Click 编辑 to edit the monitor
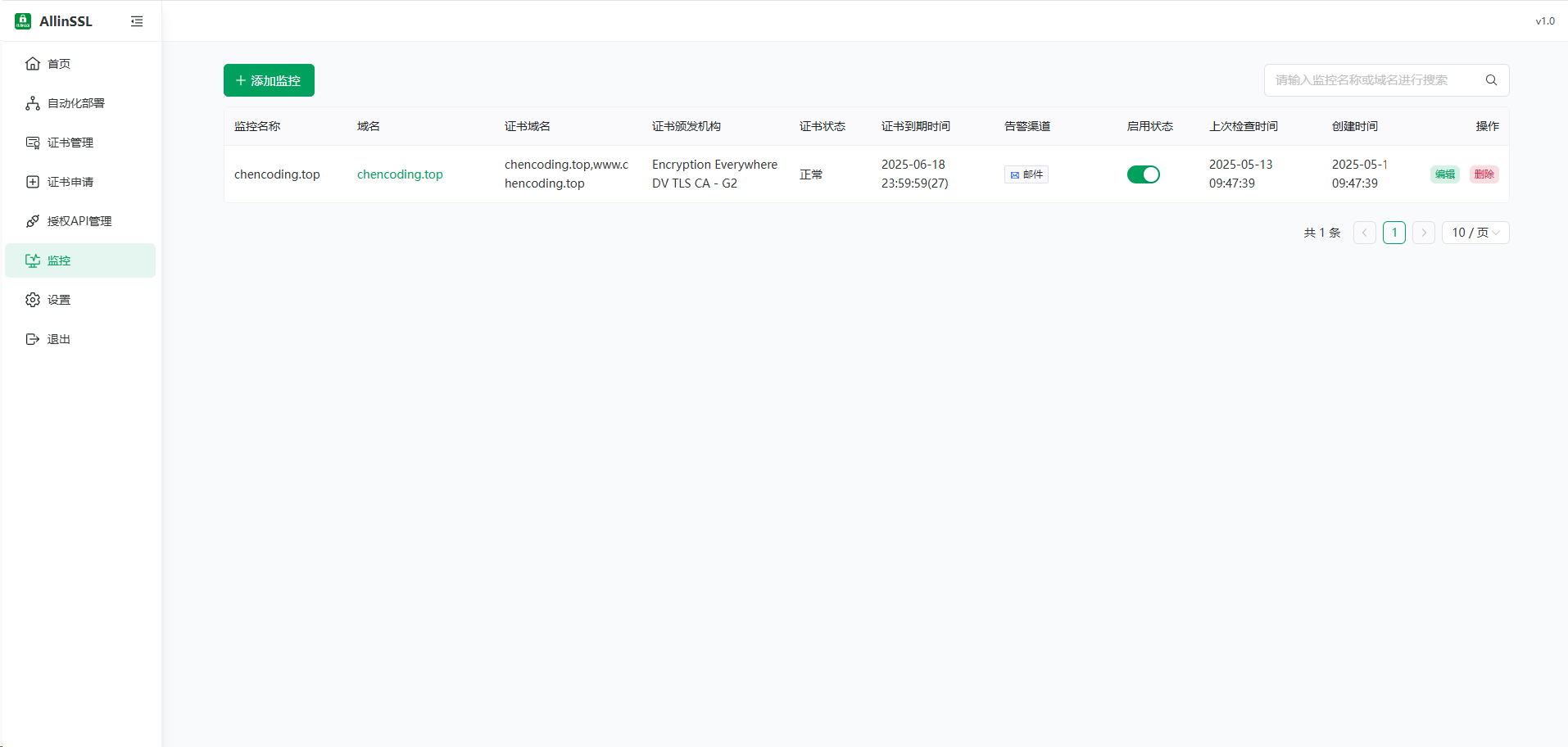The width and height of the screenshot is (1568, 747). [x=1444, y=174]
